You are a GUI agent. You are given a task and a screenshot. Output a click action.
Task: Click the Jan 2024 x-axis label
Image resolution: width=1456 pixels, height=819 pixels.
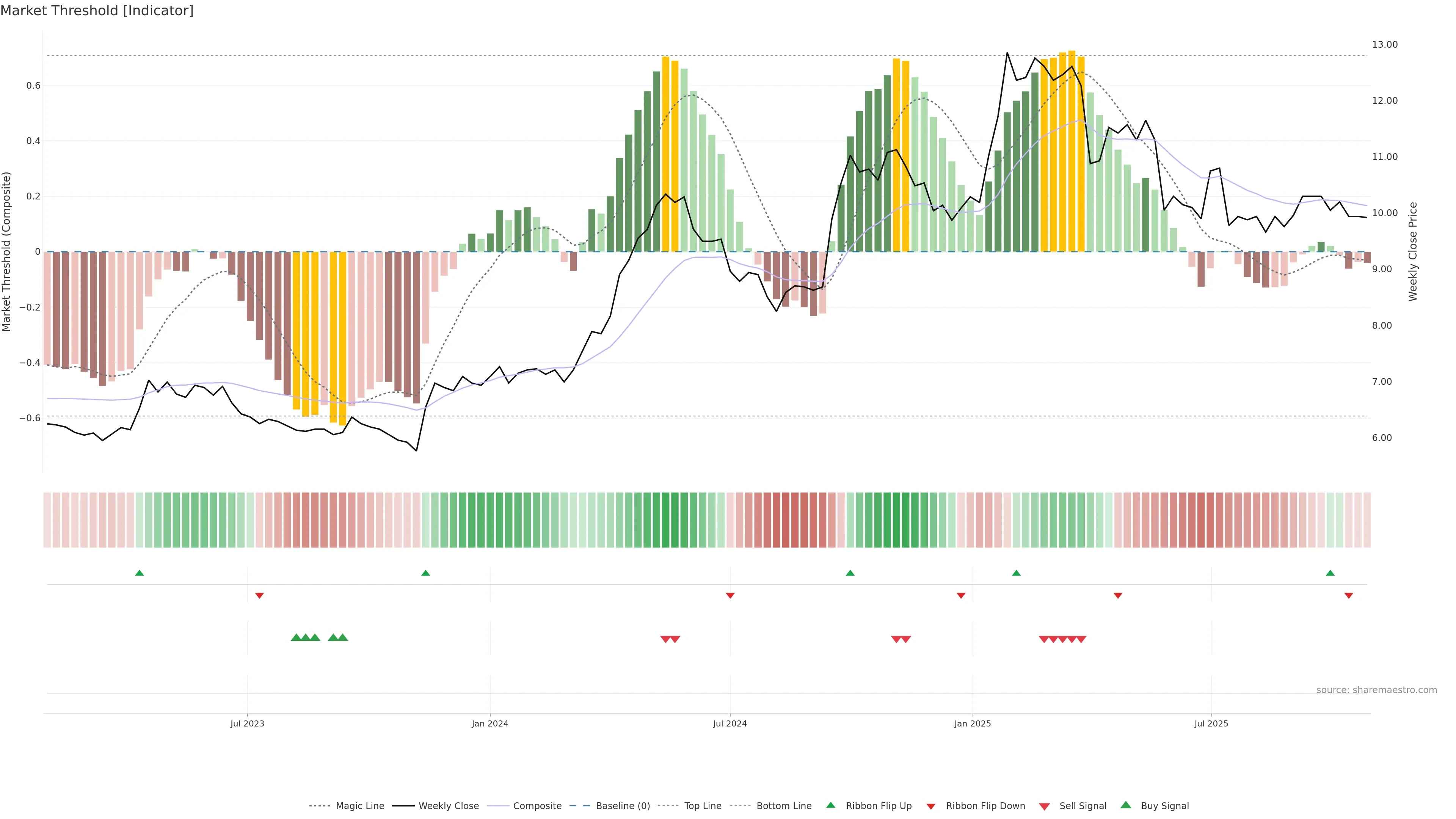(490, 723)
